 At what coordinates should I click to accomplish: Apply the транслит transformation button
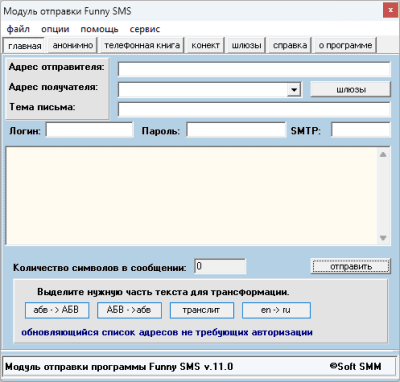tap(202, 310)
